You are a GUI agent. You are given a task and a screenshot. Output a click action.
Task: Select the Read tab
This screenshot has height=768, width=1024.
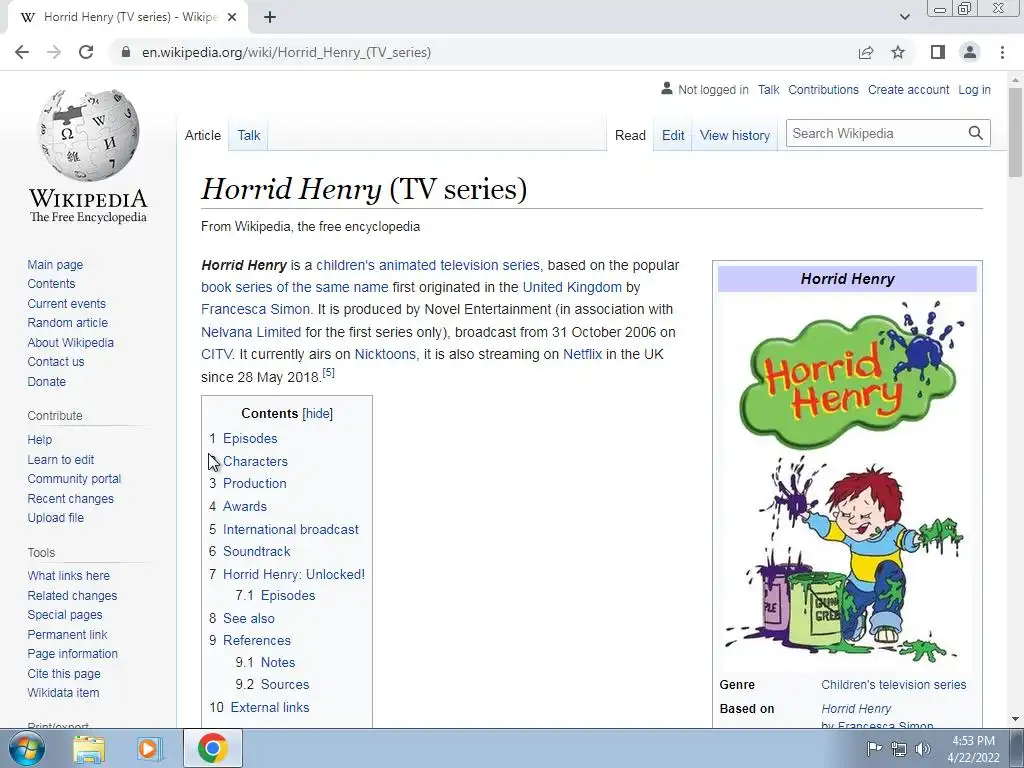click(x=630, y=135)
